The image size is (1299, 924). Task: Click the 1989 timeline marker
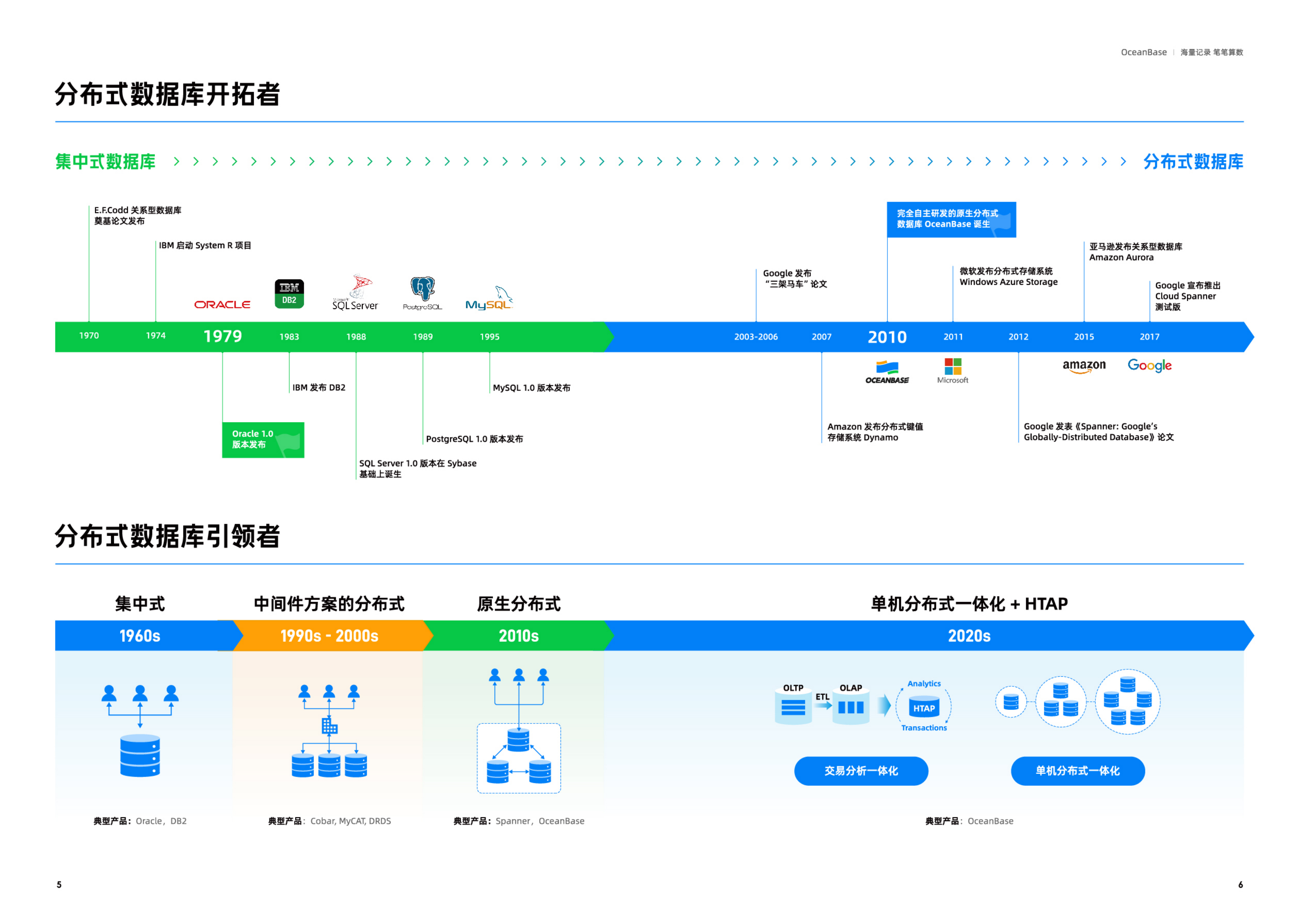coord(423,337)
